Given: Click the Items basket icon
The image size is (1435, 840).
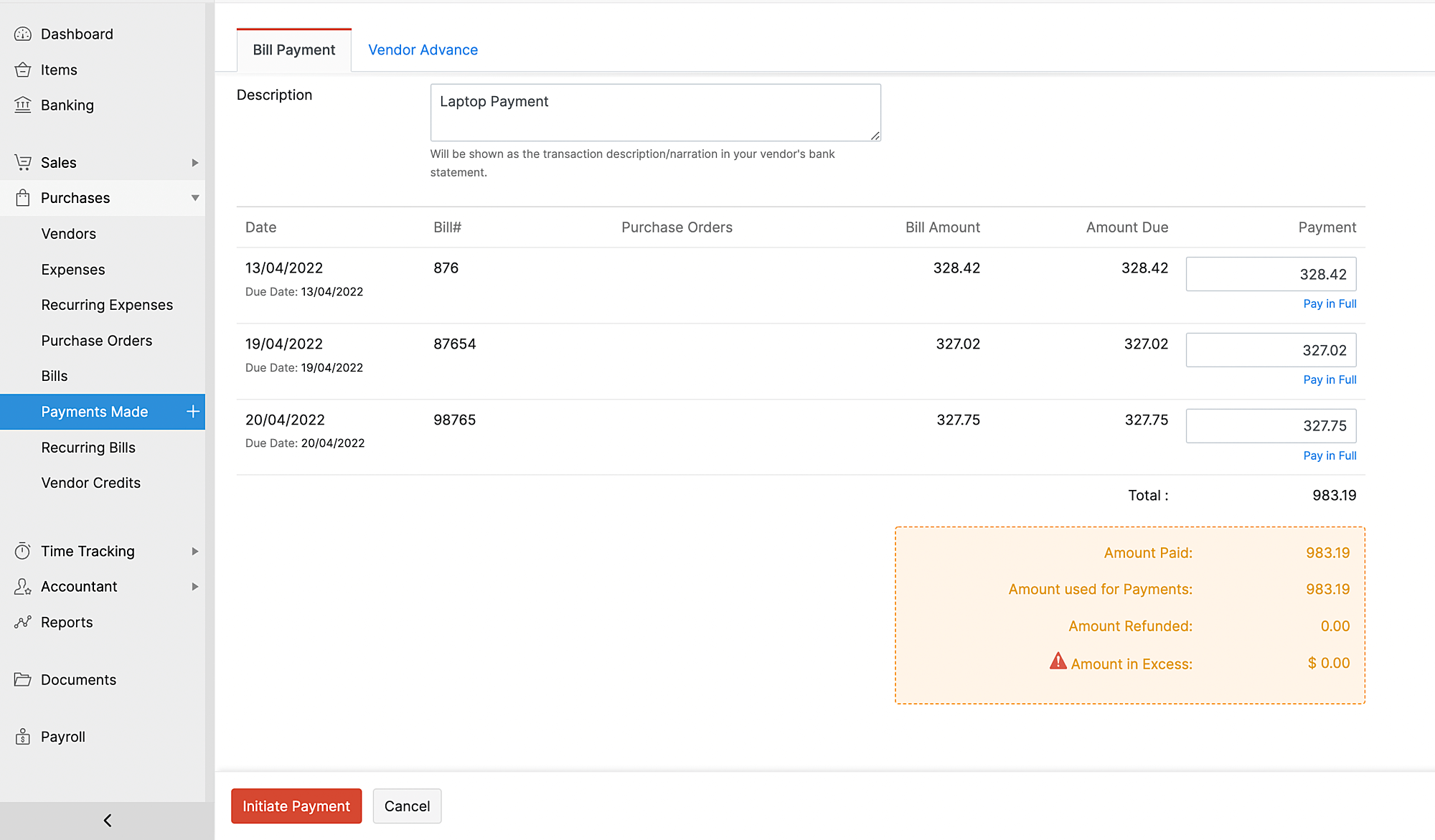Looking at the screenshot, I should coord(23,70).
